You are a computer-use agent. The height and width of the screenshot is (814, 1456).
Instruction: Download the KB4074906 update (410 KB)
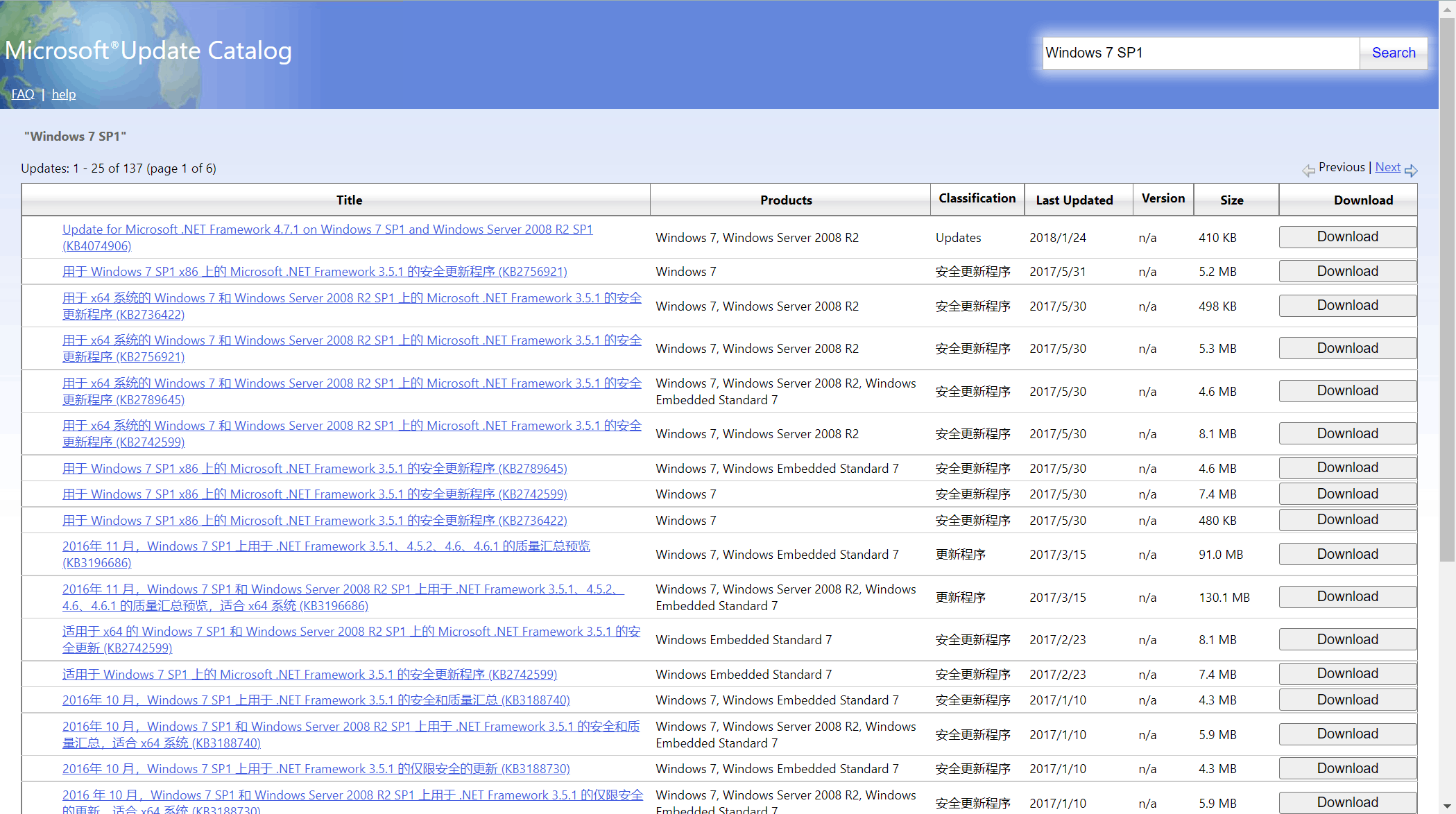click(1347, 237)
